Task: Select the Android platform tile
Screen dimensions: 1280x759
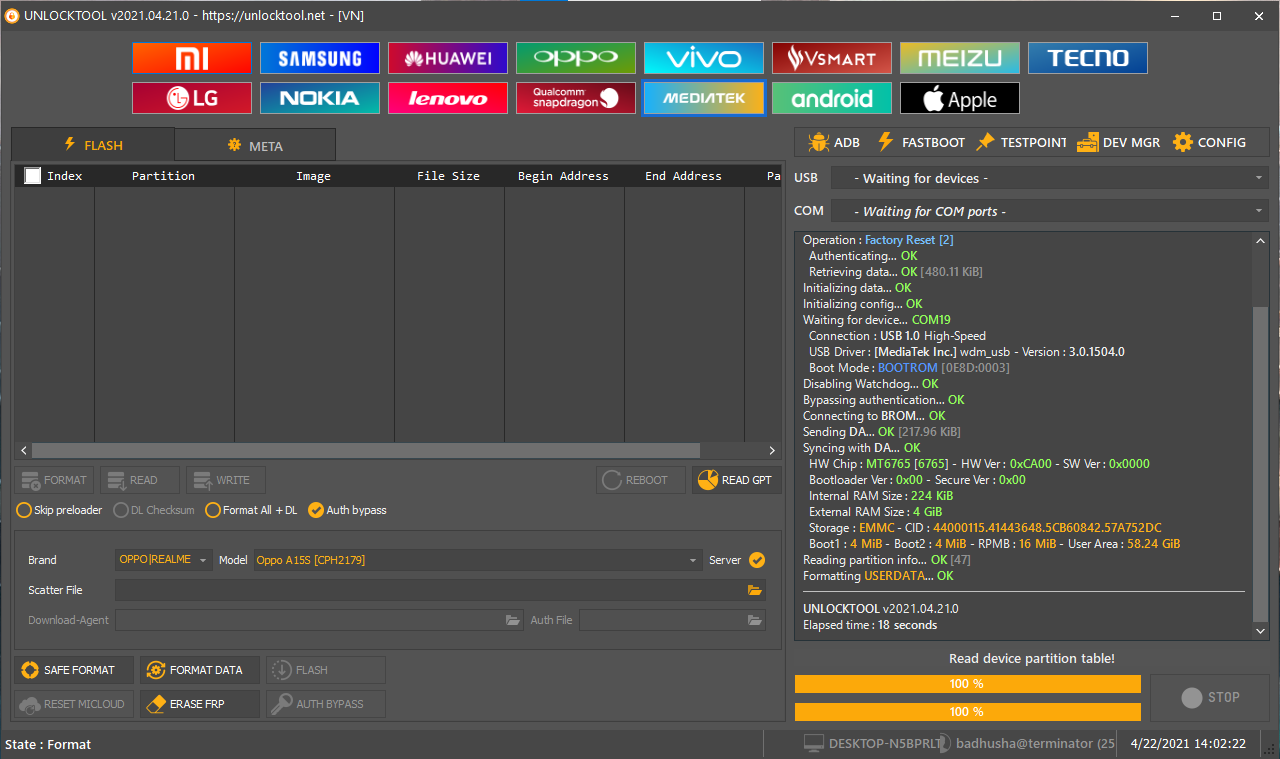Action: 832,98
